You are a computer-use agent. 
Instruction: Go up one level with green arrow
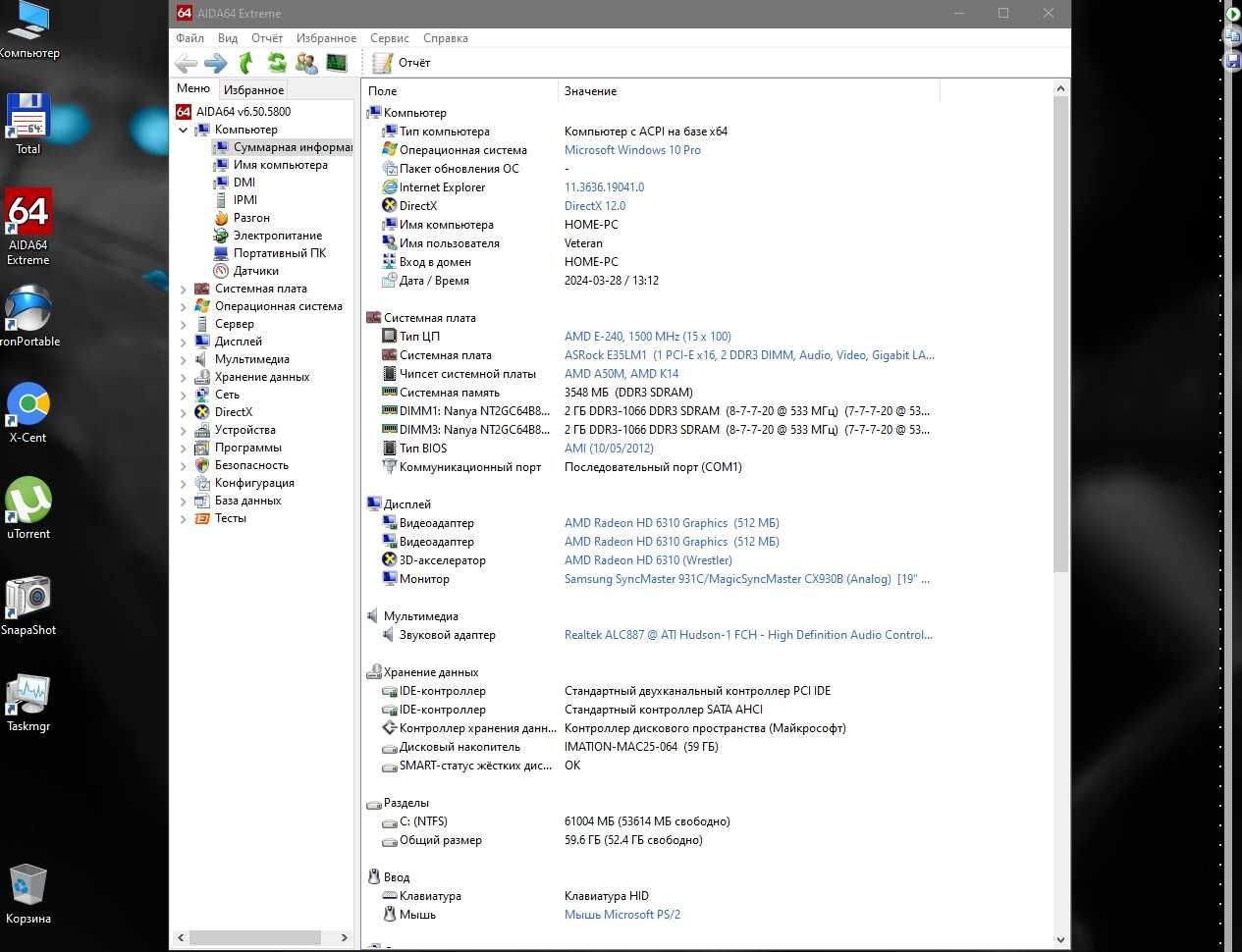coord(246,63)
